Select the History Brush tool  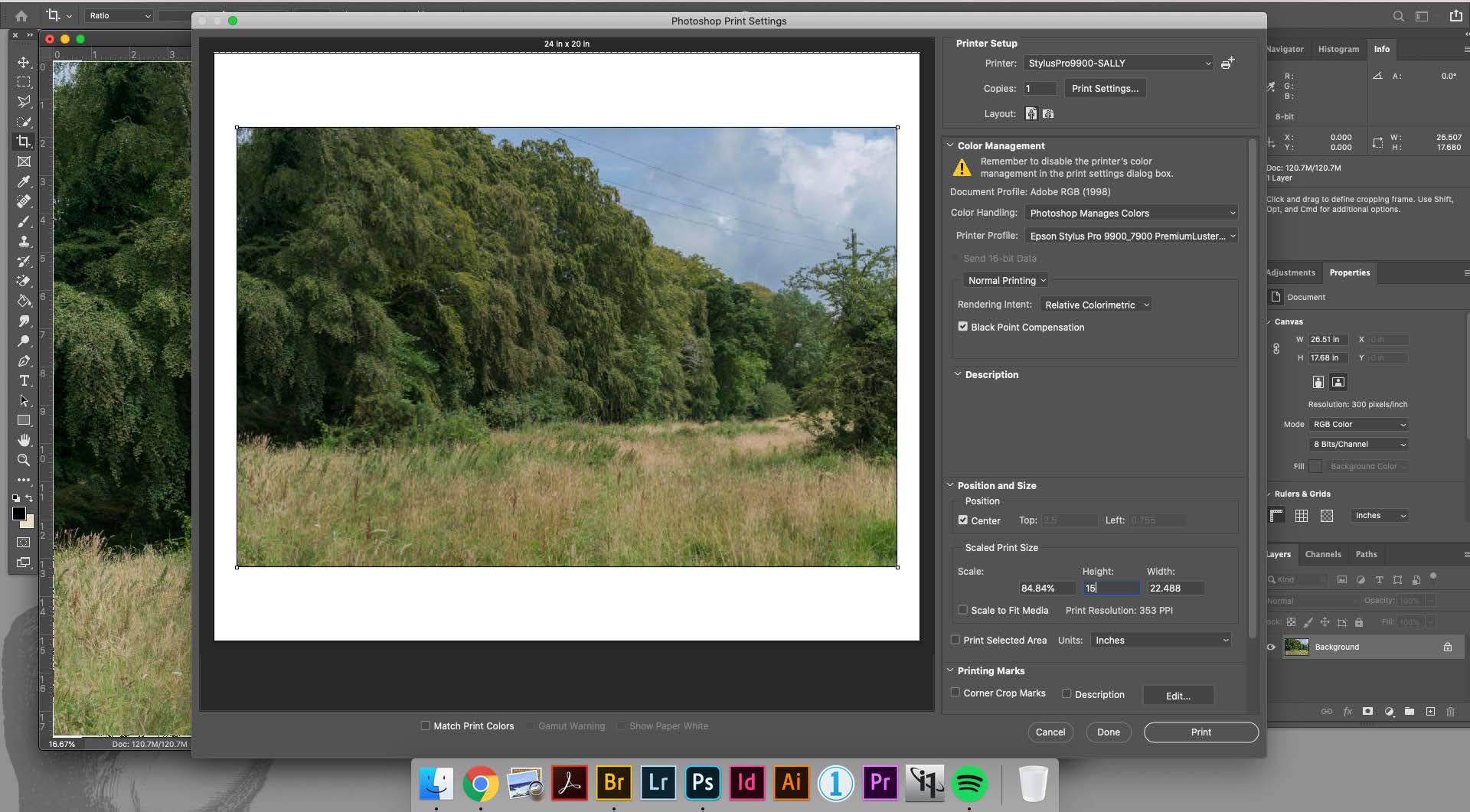tap(24, 261)
